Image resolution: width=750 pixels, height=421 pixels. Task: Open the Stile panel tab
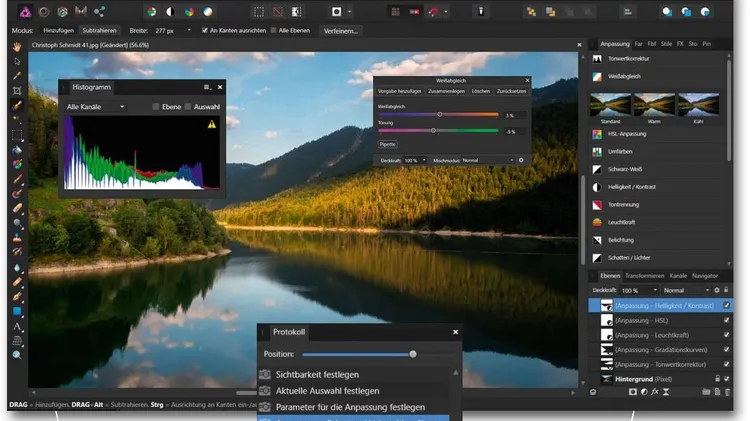666,44
